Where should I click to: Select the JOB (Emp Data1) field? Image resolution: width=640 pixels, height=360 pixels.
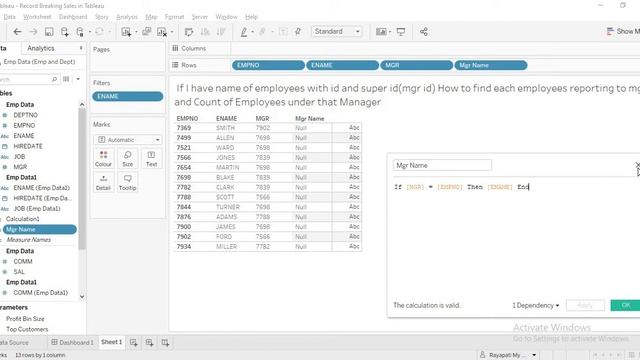[37, 209]
